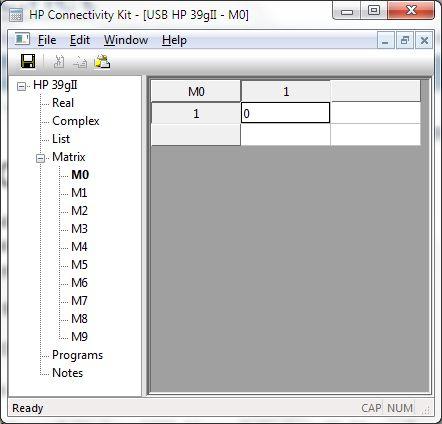442x424 pixels.
Task: Minimize the inner M0 document window
Action: tap(386, 40)
